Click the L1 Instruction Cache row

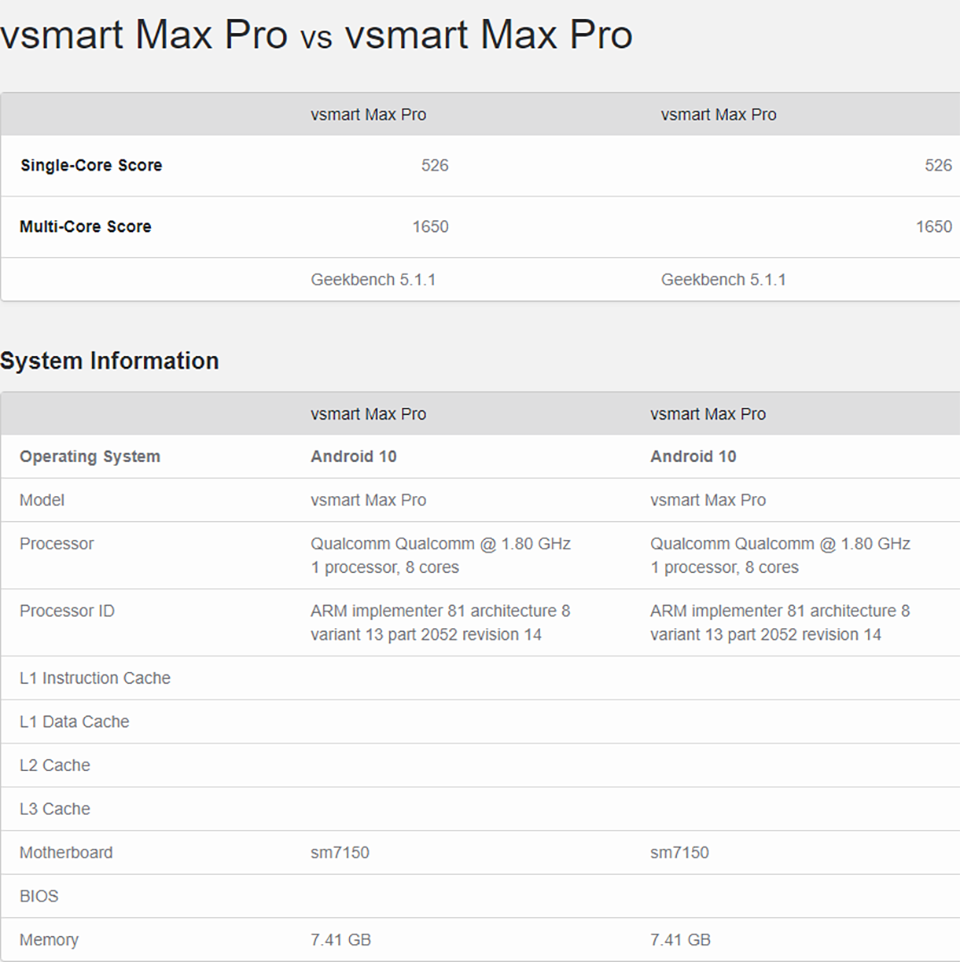[480, 678]
